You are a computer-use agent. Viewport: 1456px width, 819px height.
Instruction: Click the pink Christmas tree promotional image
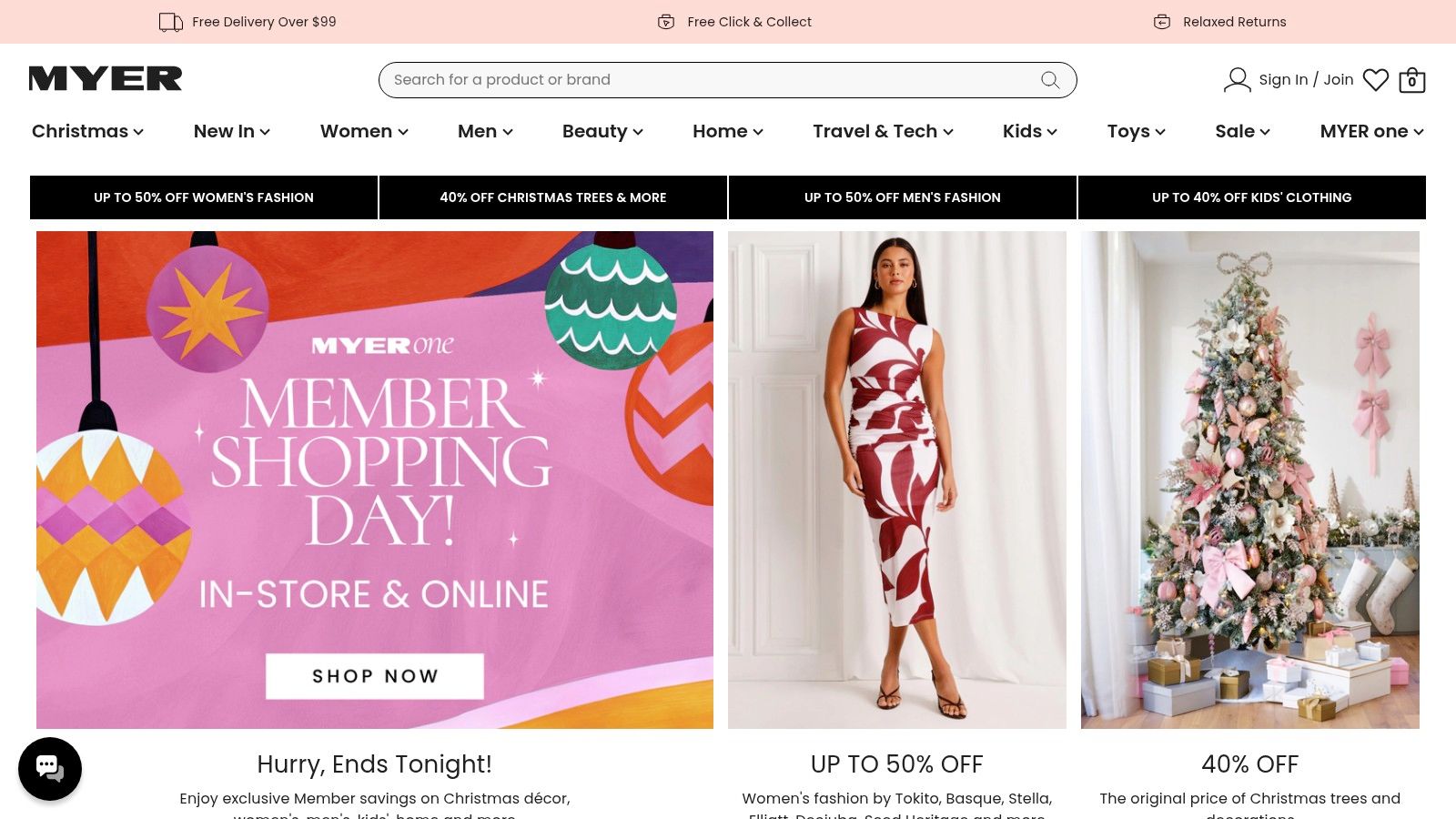pos(1249,480)
